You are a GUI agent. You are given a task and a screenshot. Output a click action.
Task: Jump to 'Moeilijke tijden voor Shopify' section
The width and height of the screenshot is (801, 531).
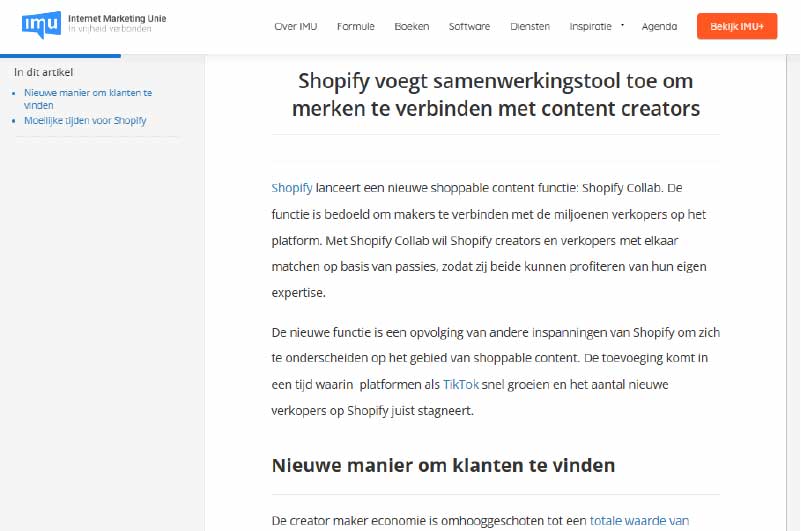tap(85, 121)
